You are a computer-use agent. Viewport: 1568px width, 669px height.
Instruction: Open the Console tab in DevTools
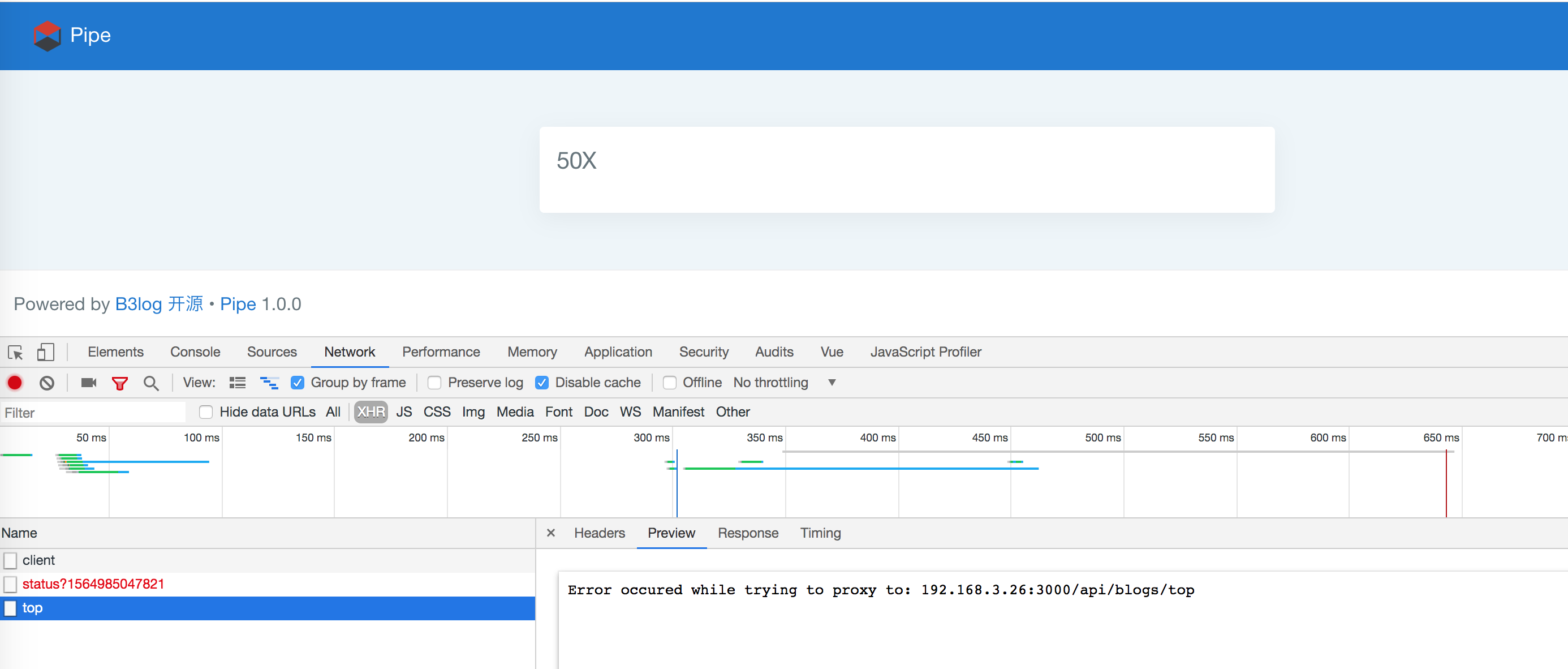pos(195,352)
